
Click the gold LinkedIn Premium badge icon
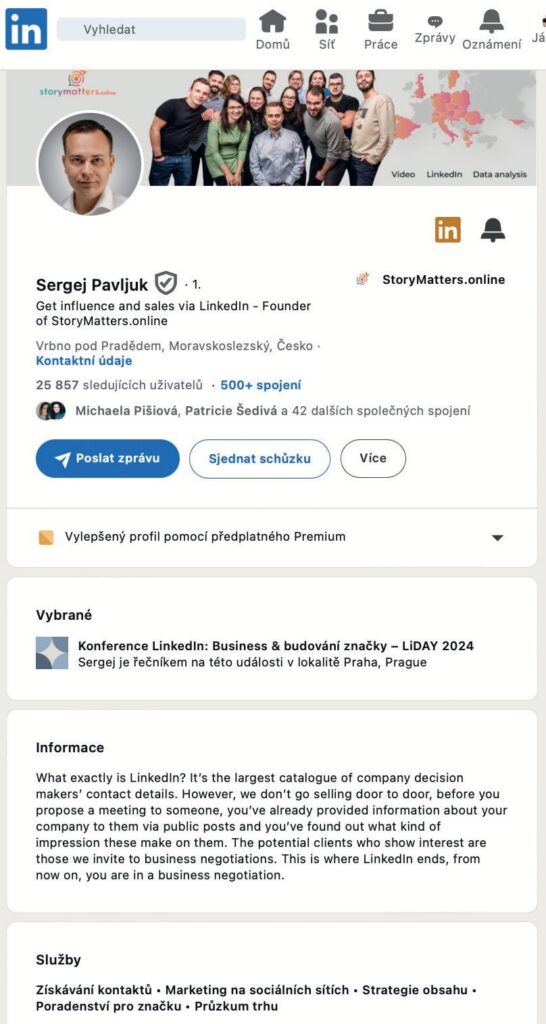pyautogui.click(x=447, y=230)
